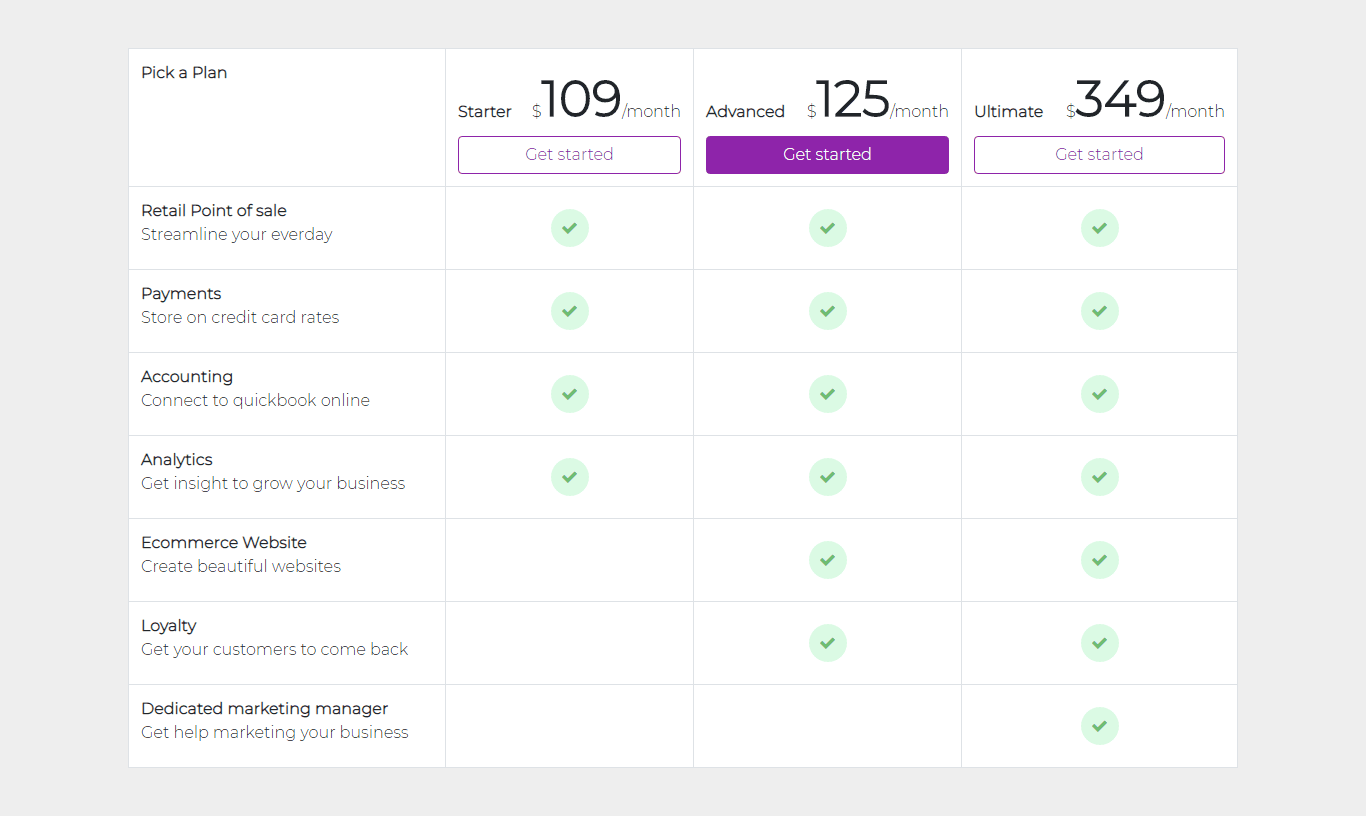Screen dimensions: 1366x816
Task: Click the $349/month price text
Action: point(1145,99)
